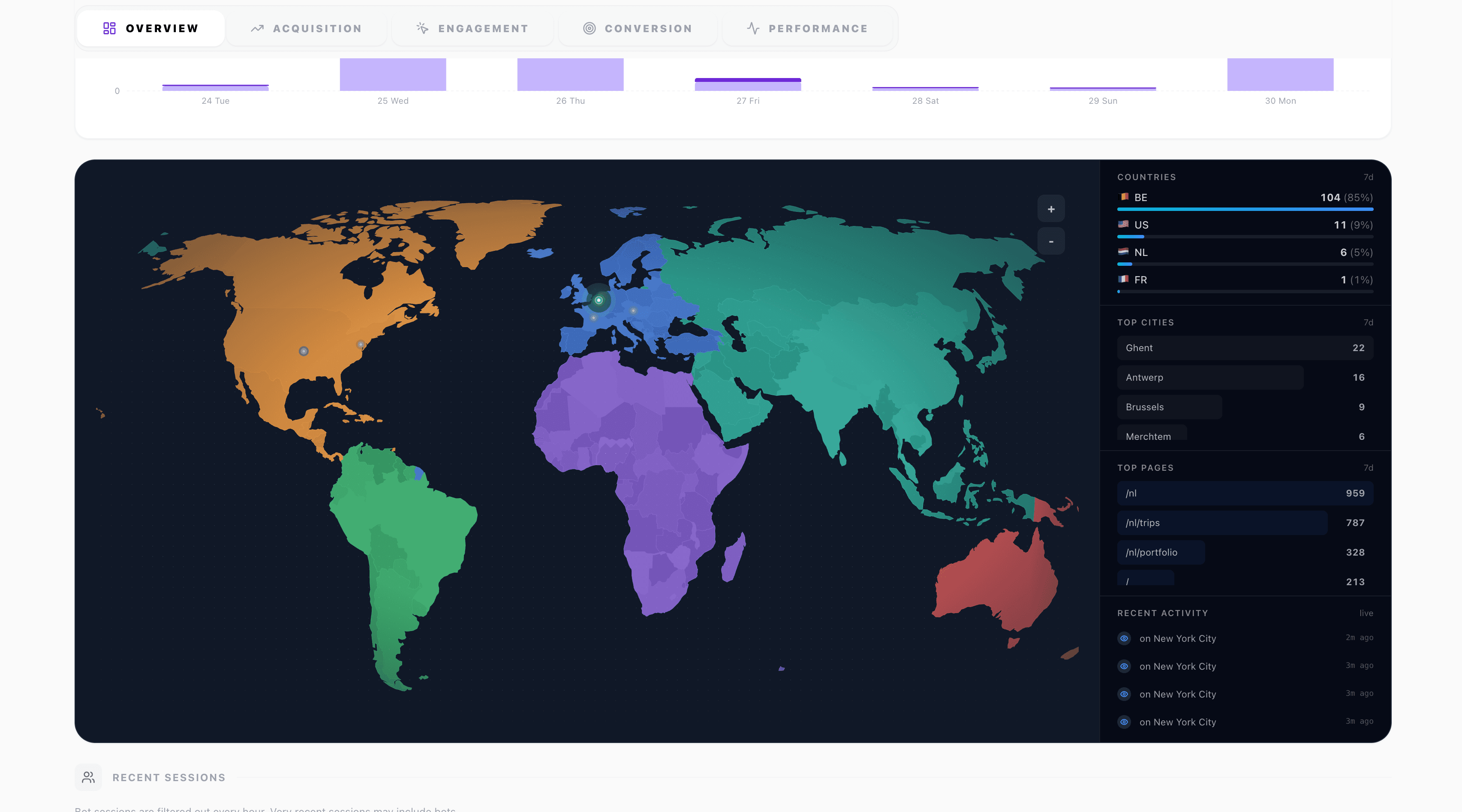1462x812 pixels.
Task: Select the Overview grid icon
Action: pyautogui.click(x=109, y=28)
